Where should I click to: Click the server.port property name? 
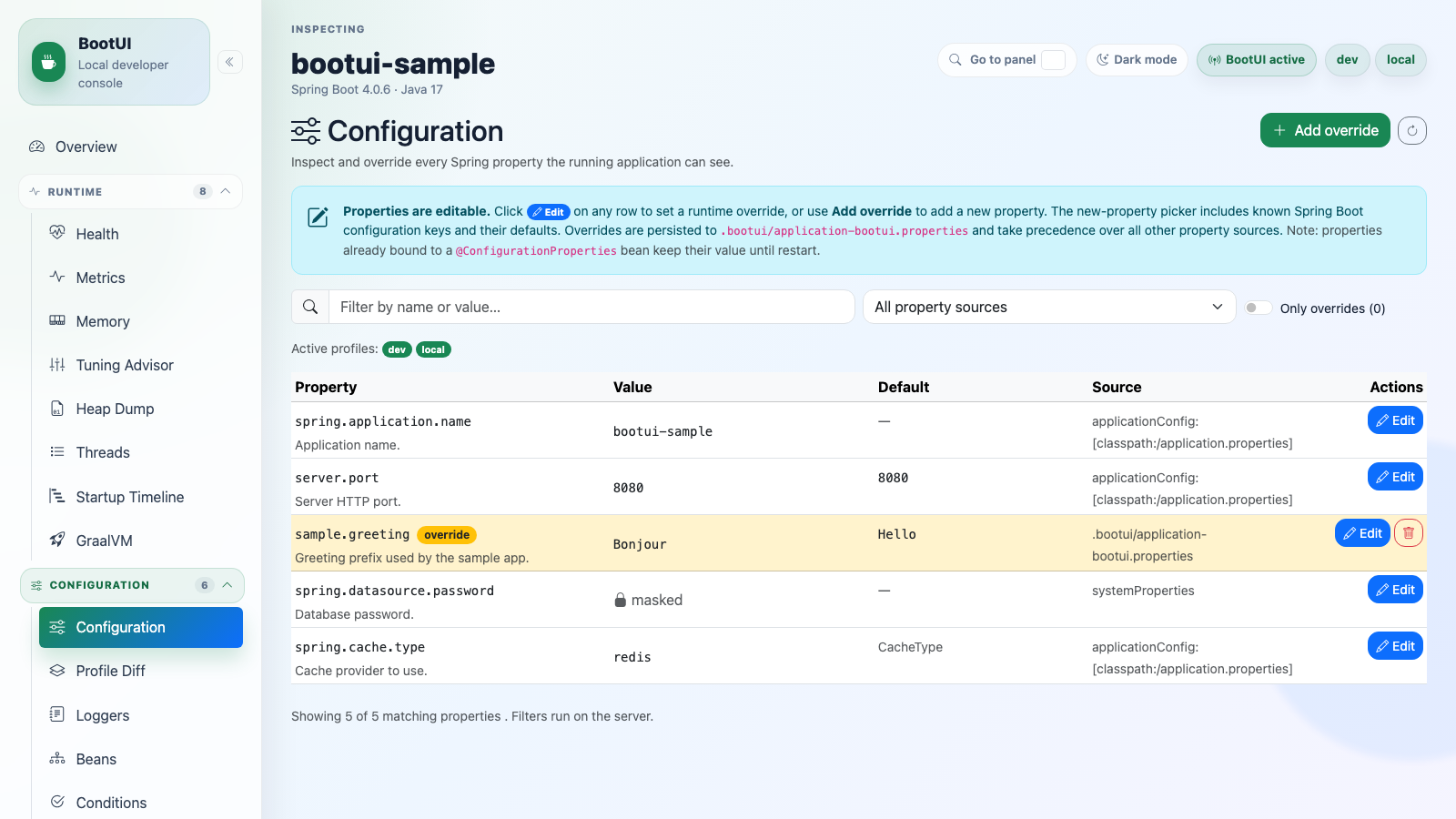[x=337, y=478]
